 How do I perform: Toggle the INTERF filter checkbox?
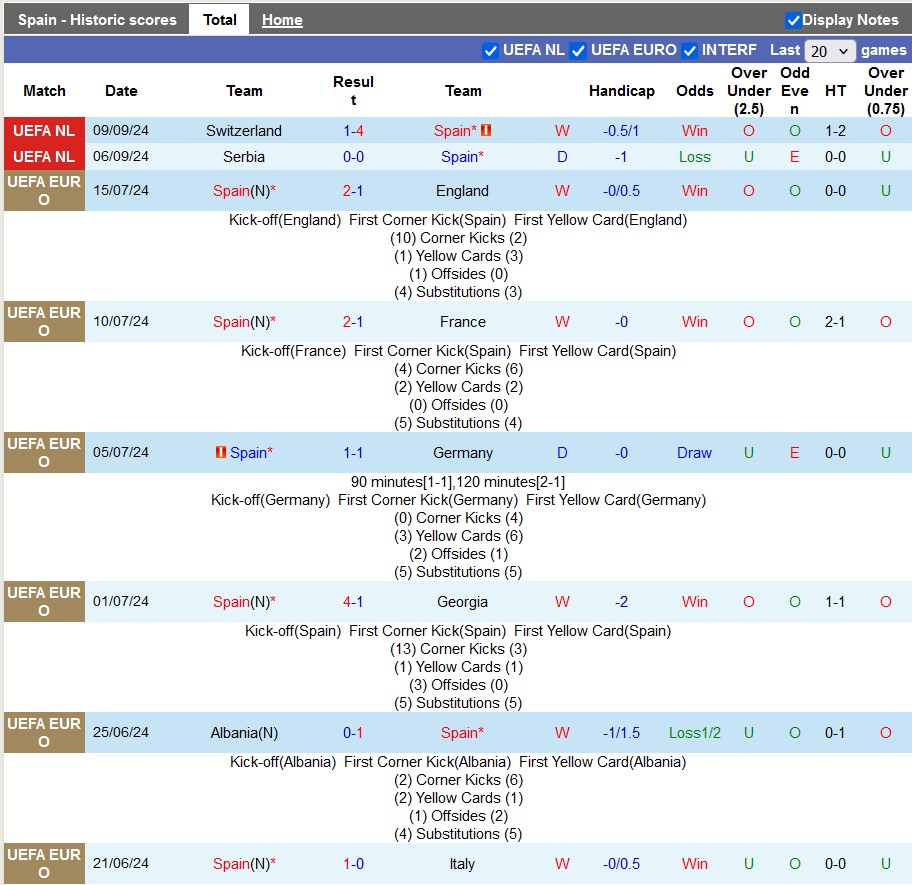point(689,51)
